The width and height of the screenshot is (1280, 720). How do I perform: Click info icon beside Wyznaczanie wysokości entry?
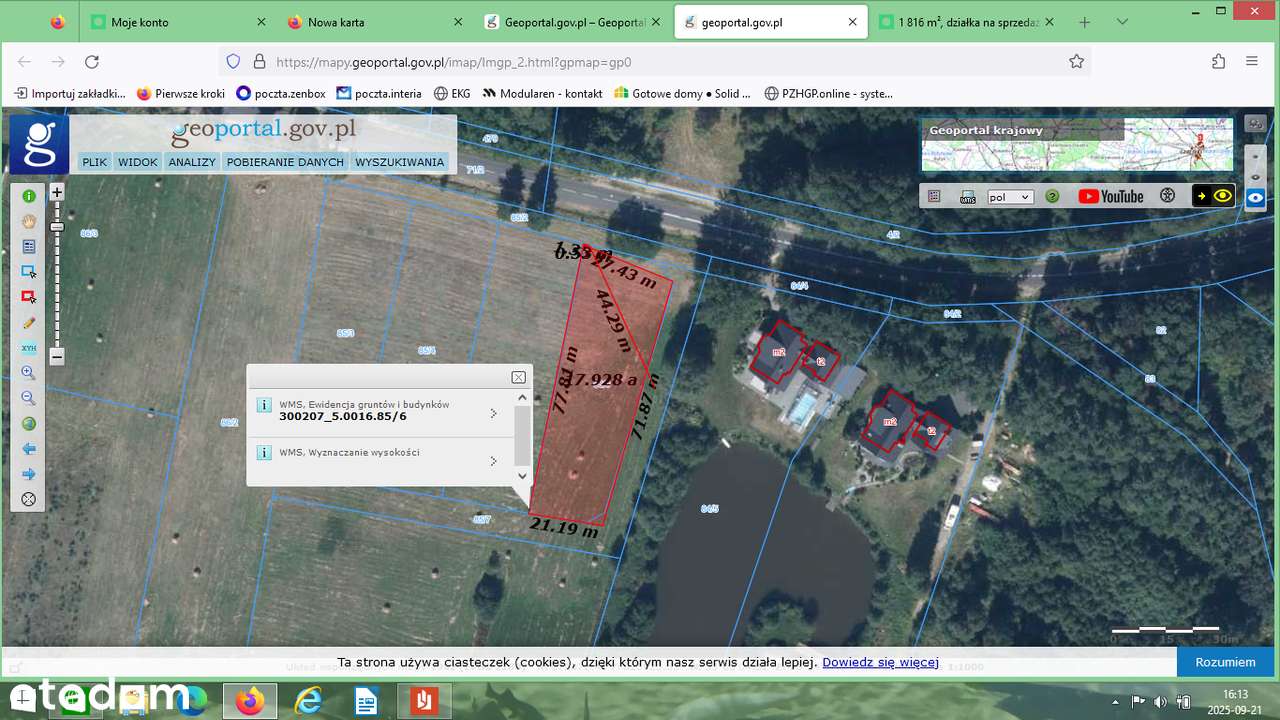pyautogui.click(x=264, y=452)
